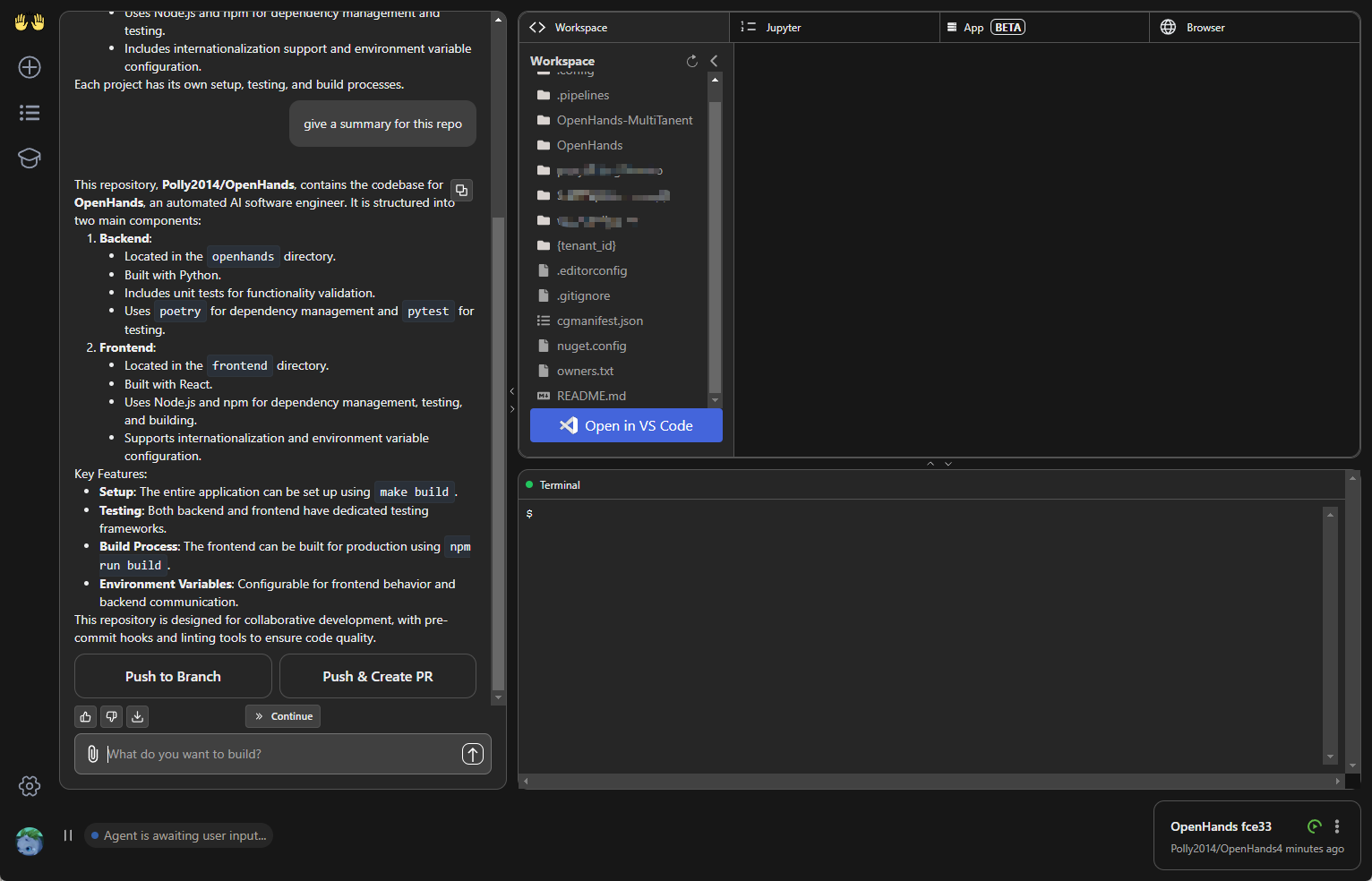Click the panel divider left chevron

tap(512, 391)
